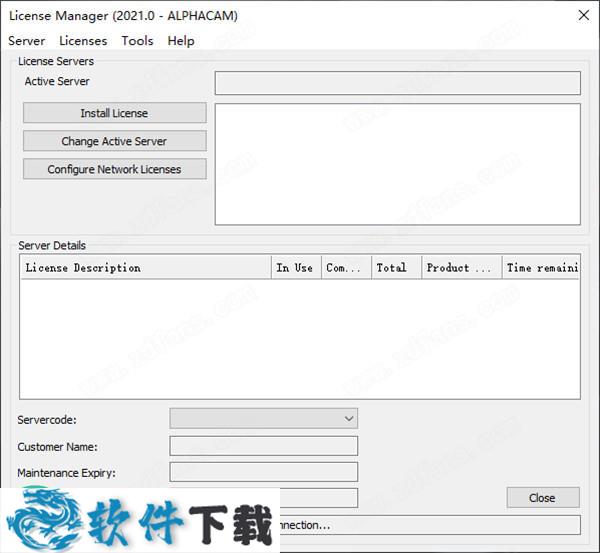Viewport: 600px width, 553px height.
Task: Click the Customer Name field
Action: click(264, 445)
